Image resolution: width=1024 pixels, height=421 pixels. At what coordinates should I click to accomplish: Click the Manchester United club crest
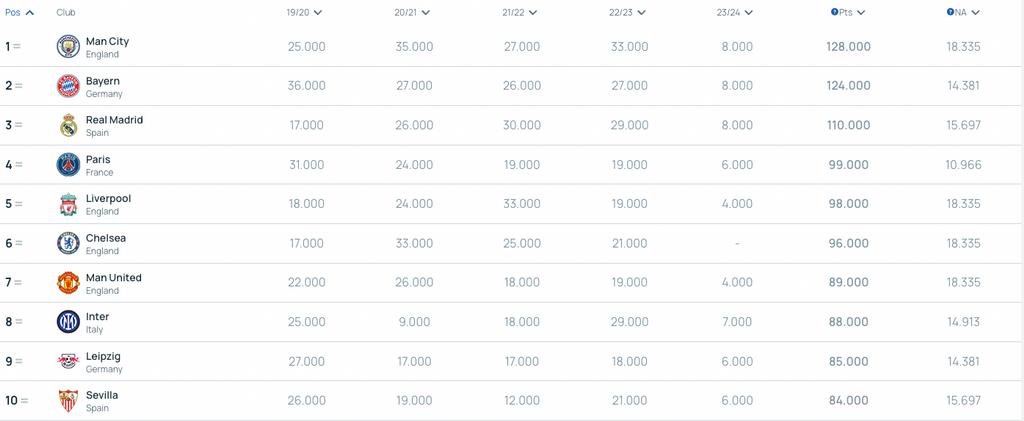coord(68,283)
